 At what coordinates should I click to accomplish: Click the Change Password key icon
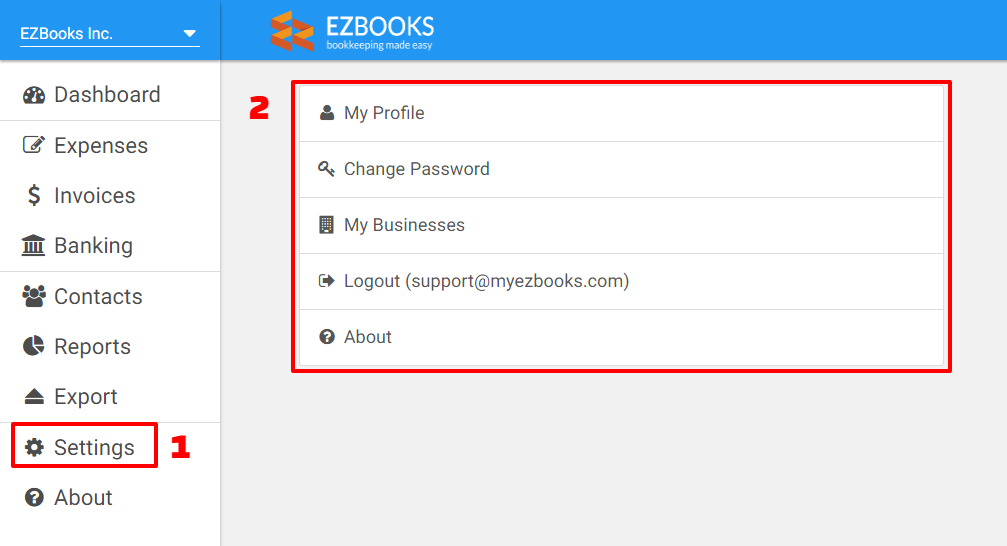point(327,169)
